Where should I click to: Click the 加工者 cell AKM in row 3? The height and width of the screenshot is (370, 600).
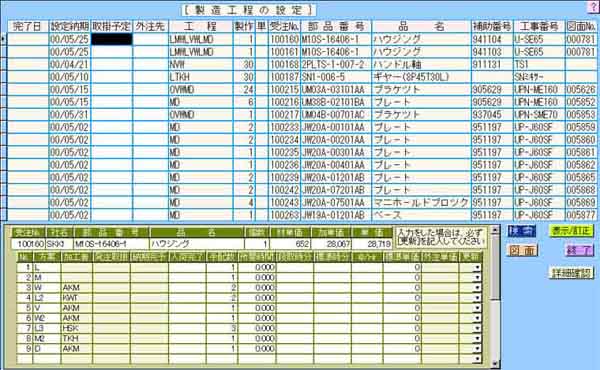[77, 288]
